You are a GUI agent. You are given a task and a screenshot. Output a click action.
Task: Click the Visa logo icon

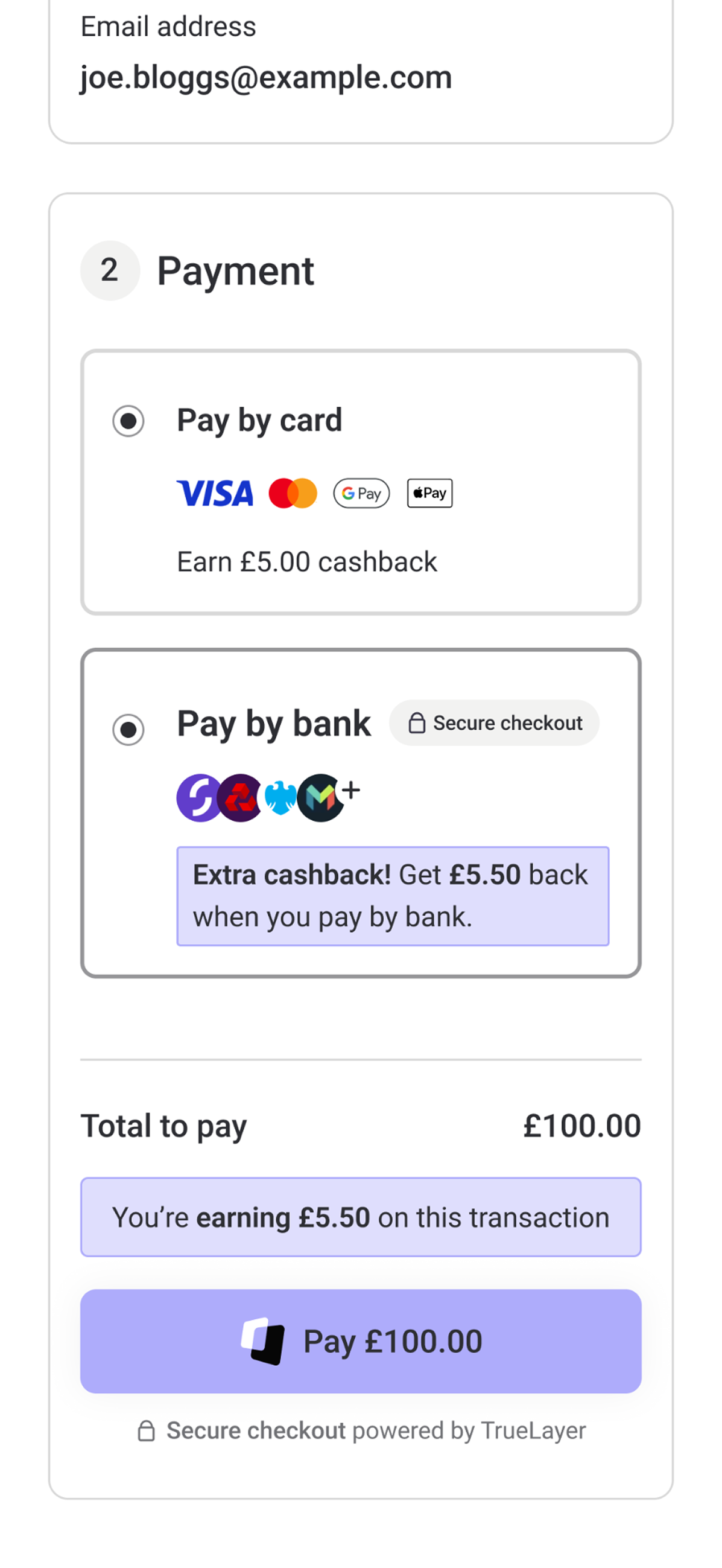tap(215, 493)
